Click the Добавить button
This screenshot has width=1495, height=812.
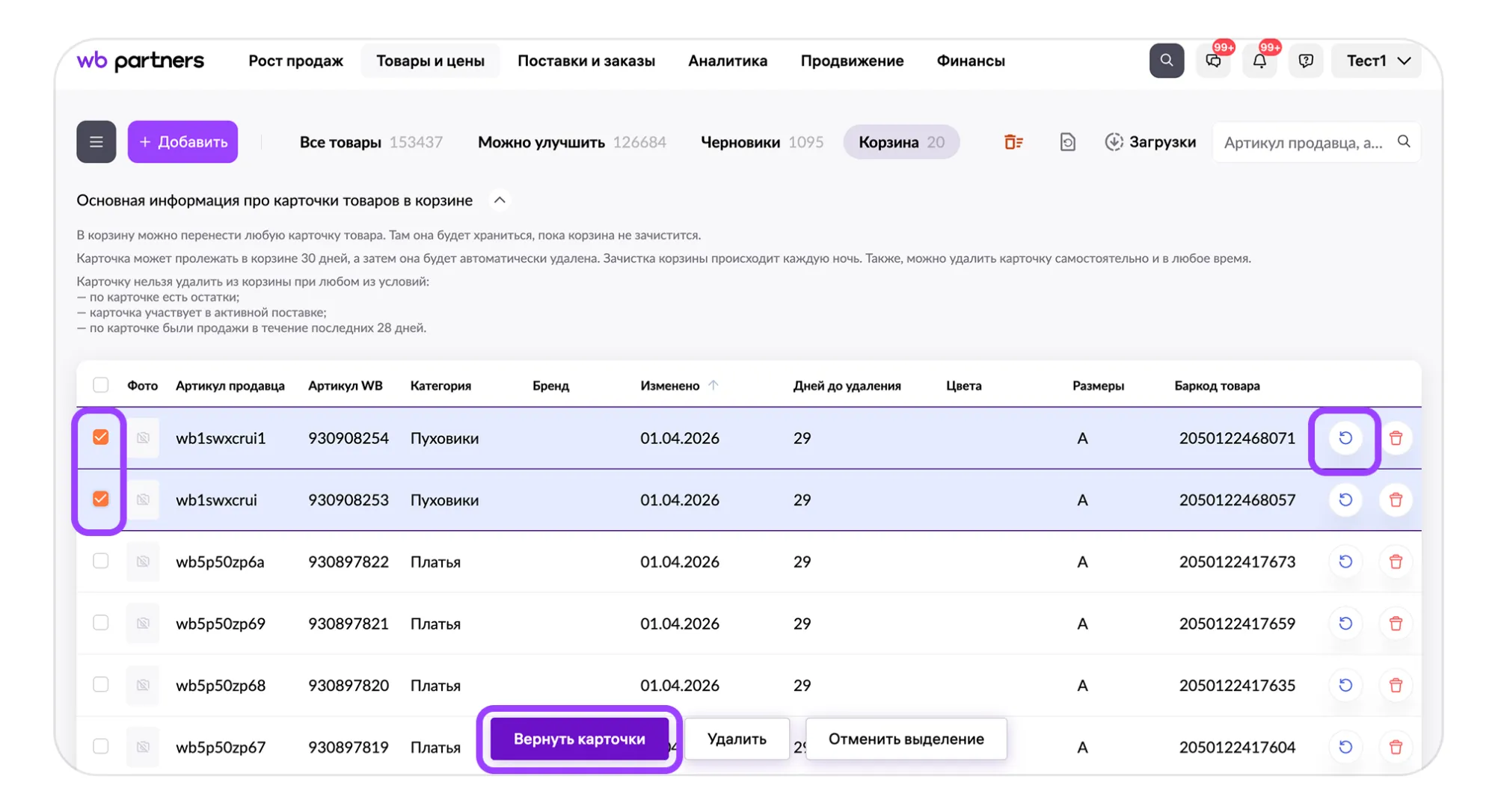click(x=182, y=141)
